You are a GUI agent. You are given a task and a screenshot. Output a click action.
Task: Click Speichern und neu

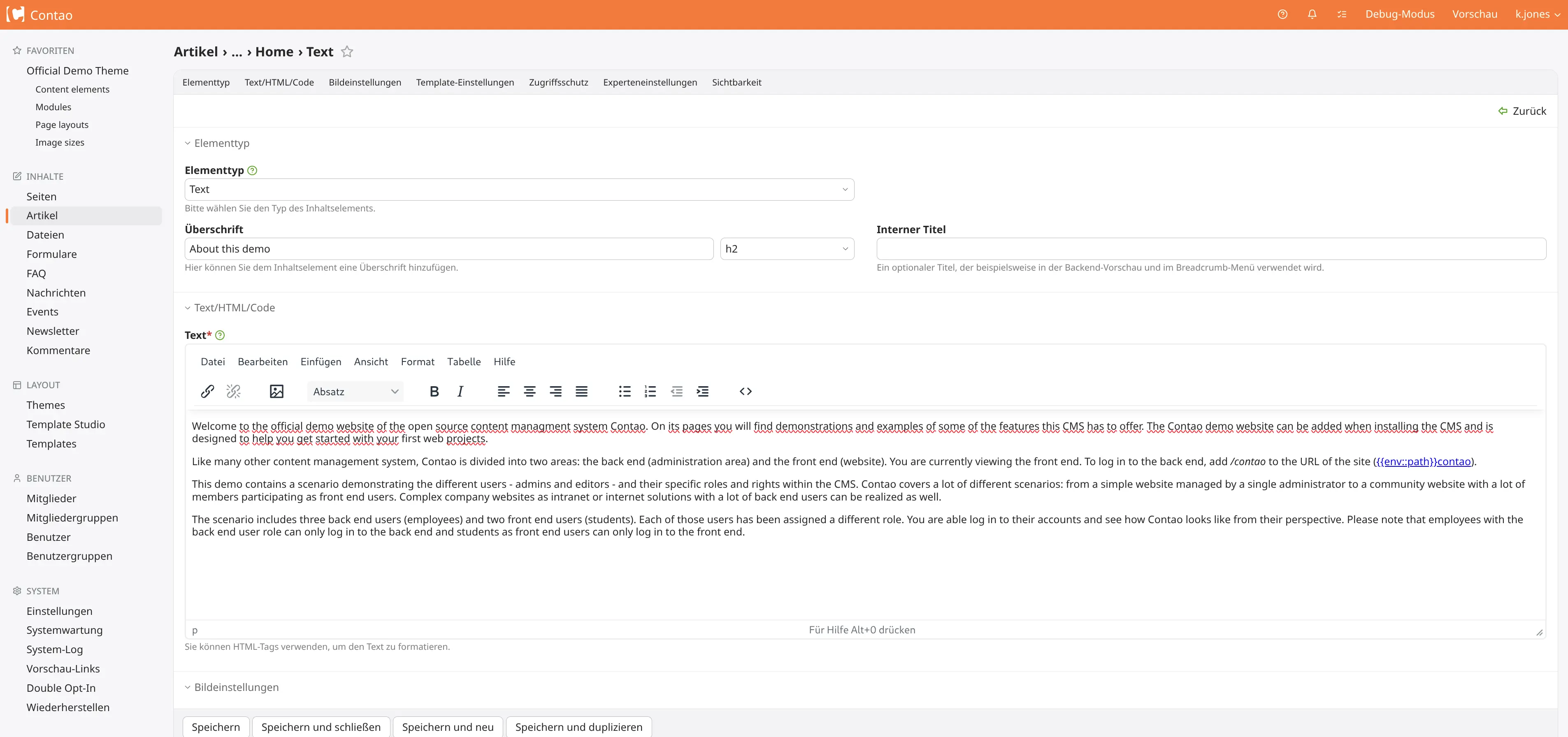[448, 727]
